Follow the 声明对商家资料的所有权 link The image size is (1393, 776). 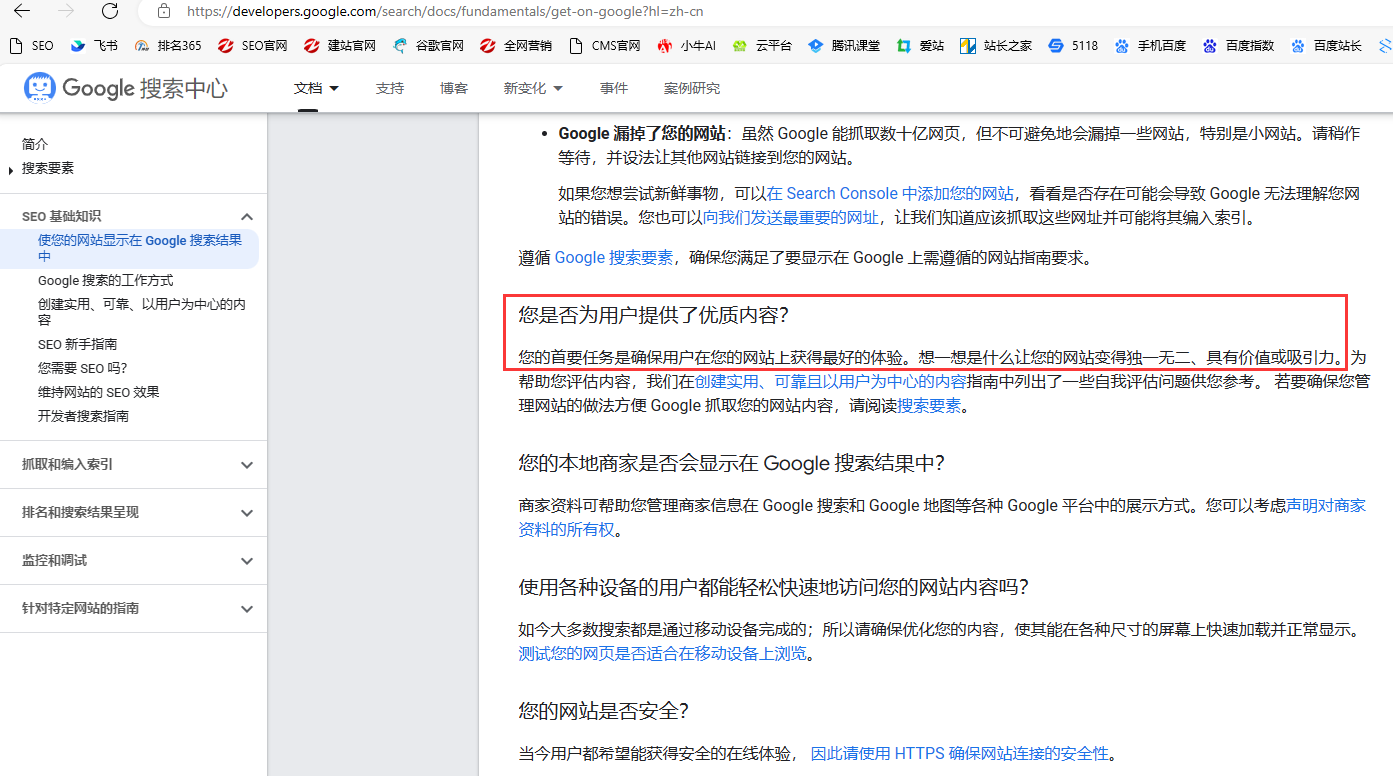[942, 517]
